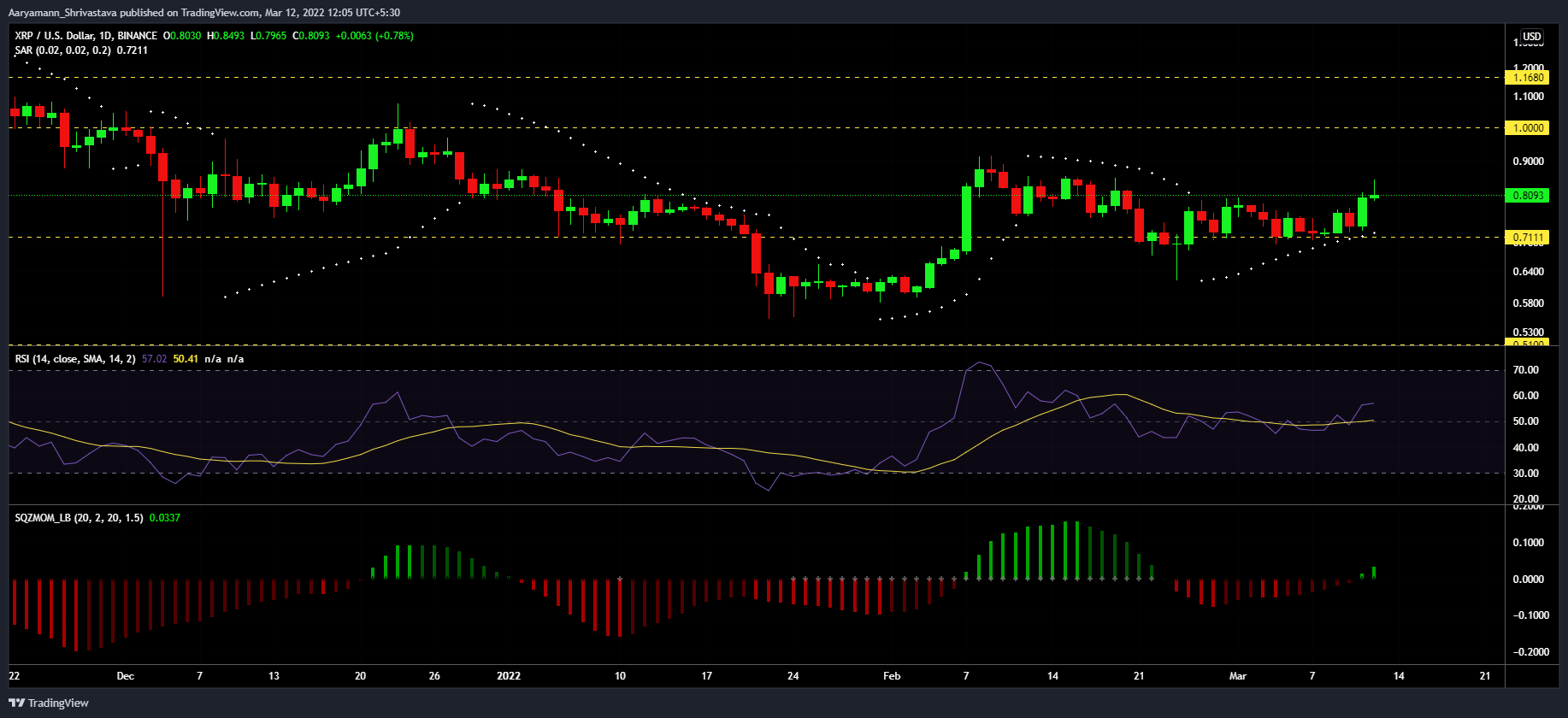This screenshot has width=1568, height=718.
Task: Click the Mar label on the time axis
Action: (1237, 676)
